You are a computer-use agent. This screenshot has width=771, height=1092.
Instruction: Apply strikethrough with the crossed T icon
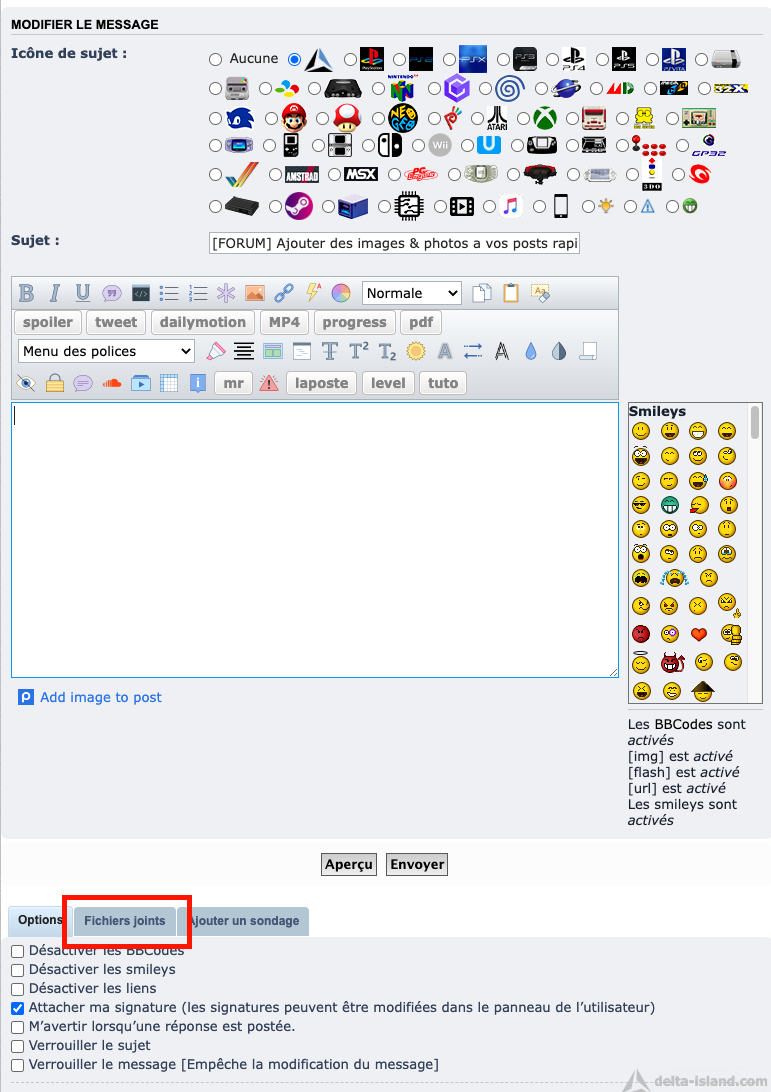(x=330, y=351)
